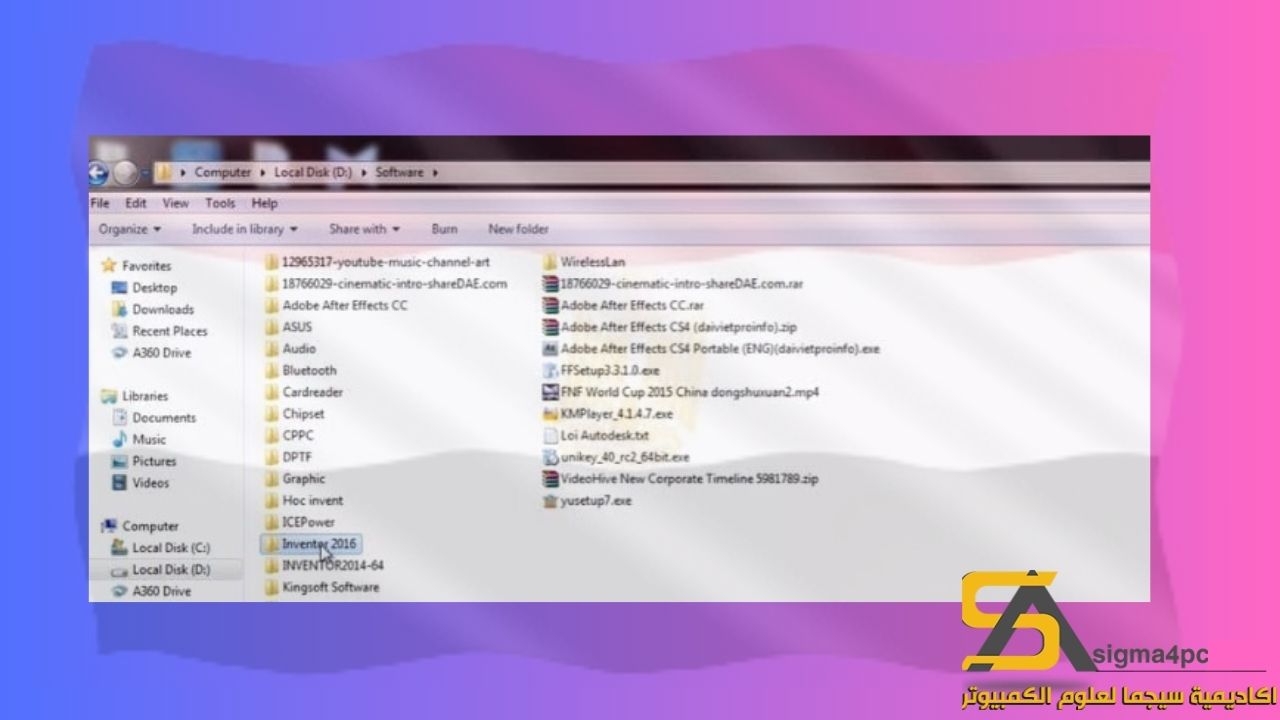Open the Help menu
Screen dimensions: 1280x720
click(265, 203)
